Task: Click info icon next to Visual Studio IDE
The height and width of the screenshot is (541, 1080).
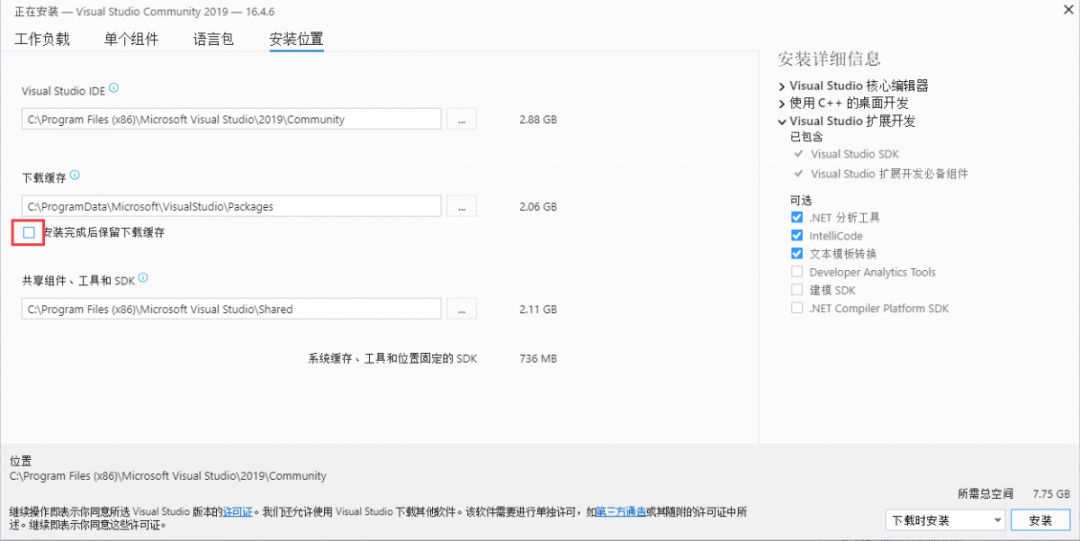Action: point(114,88)
